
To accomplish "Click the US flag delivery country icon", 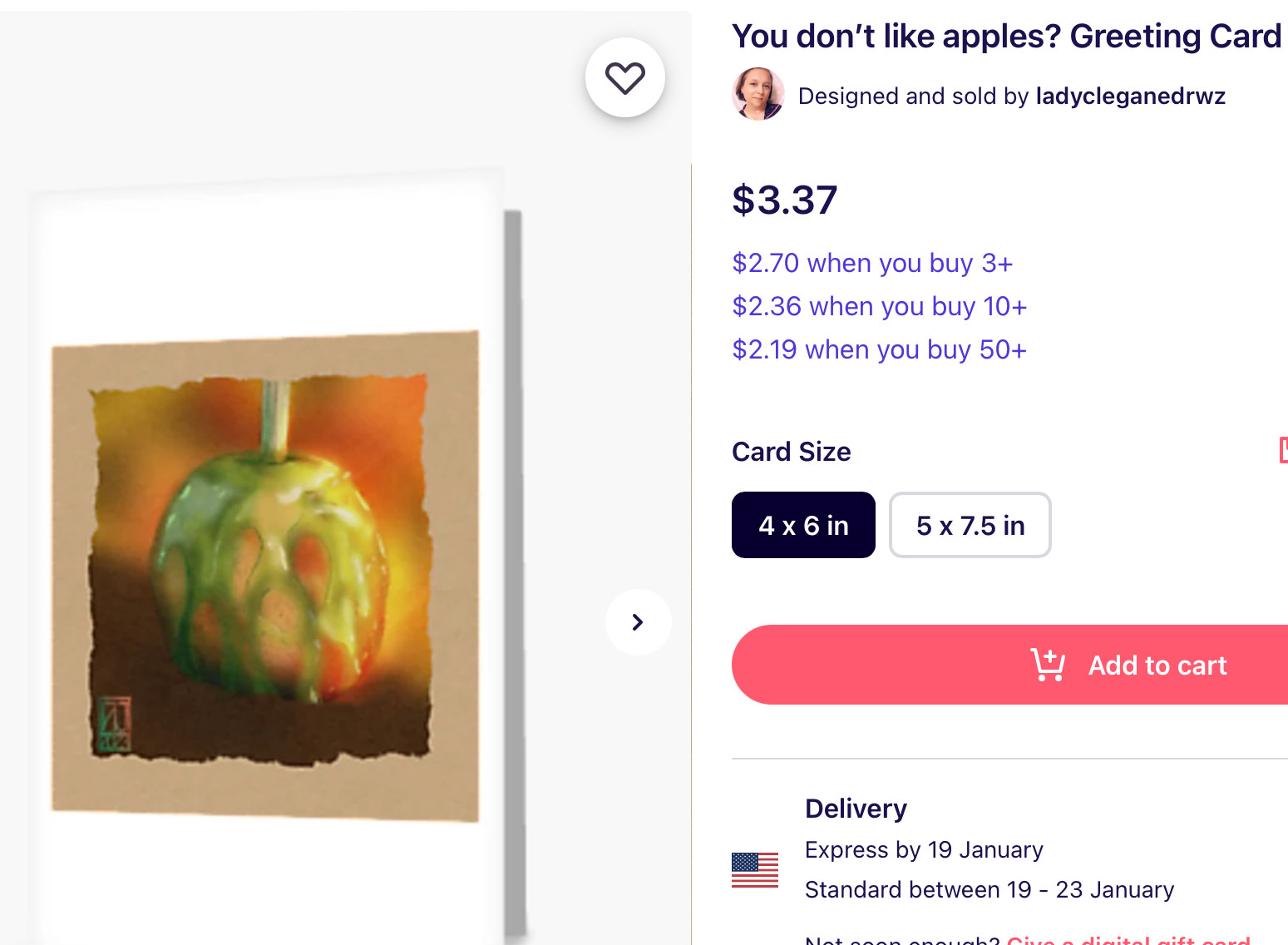I will coord(755,870).
